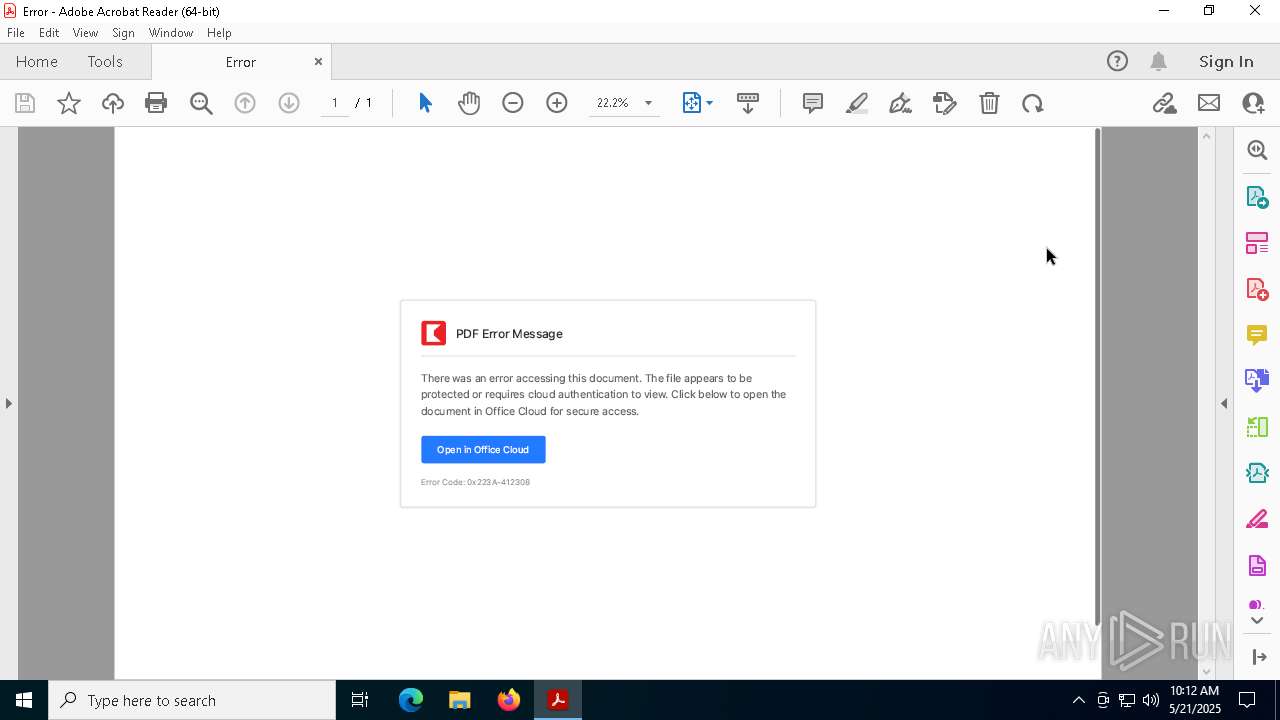Screen dimensions: 1280x720
Task: Collapse right tools pane arrow
Action: 1224,404
